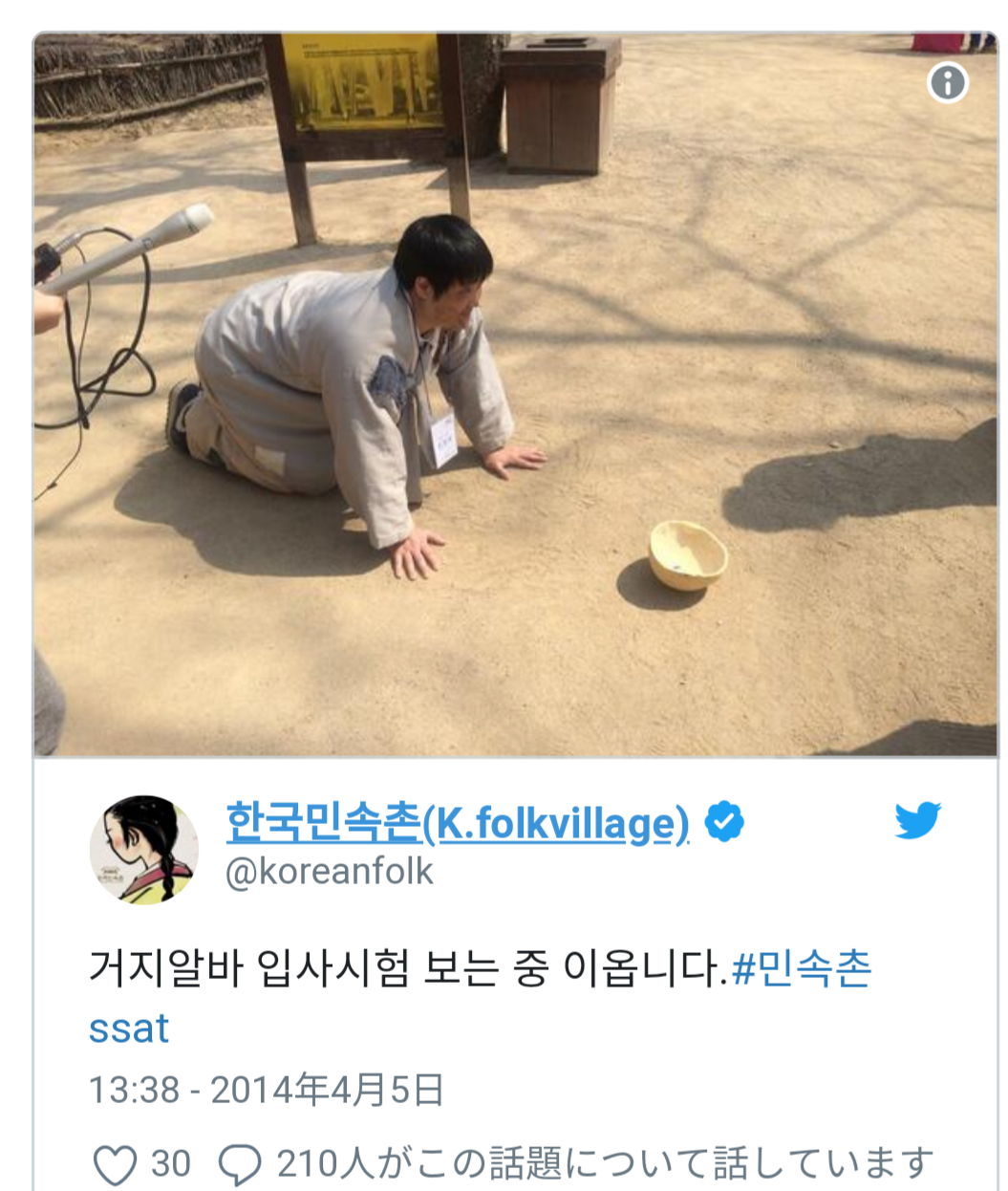Like the tweet with the heart icon
1008x1191 pixels.
pos(116,1164)
